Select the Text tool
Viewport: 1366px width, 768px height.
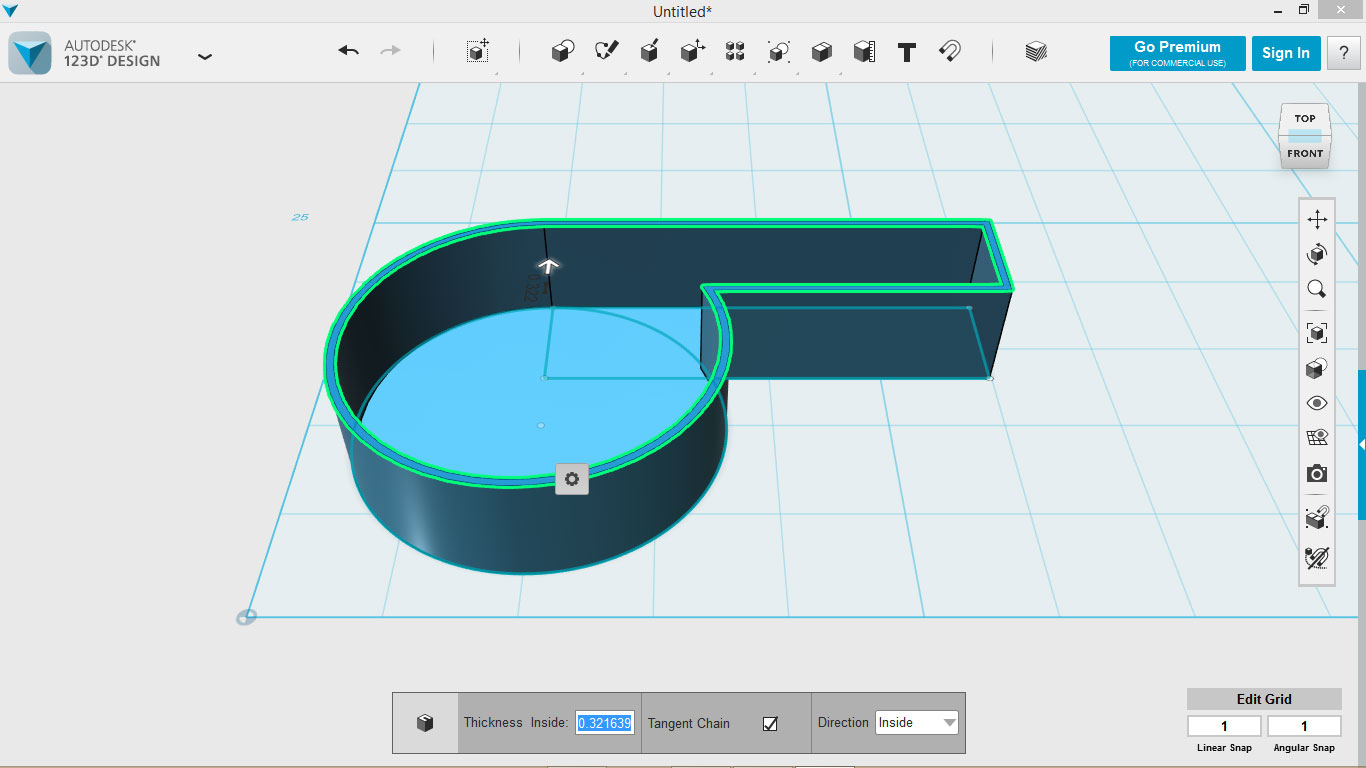click(907, 52)
